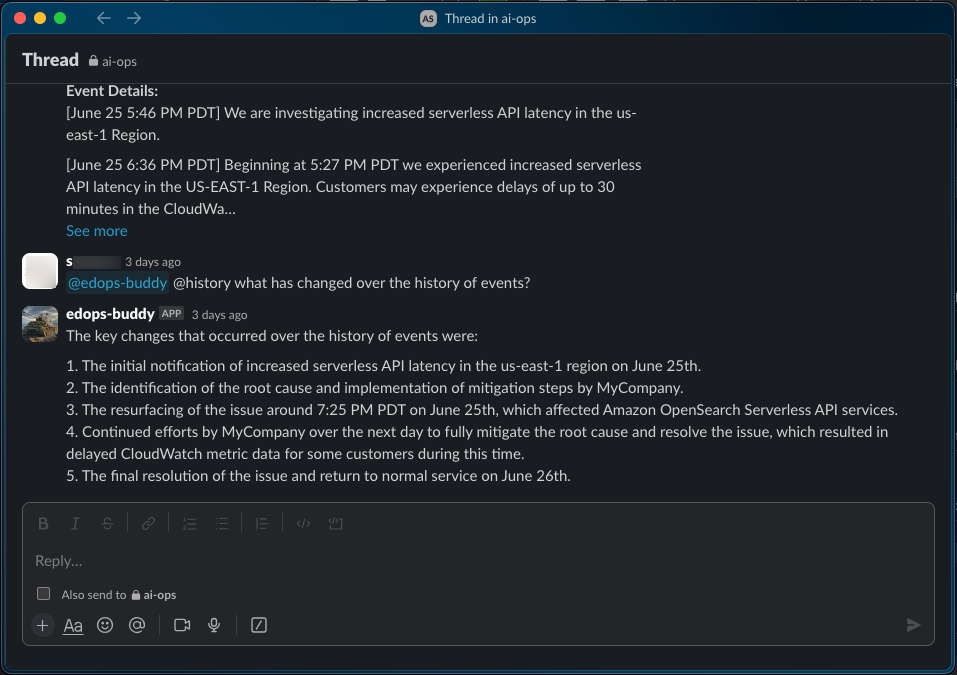Insert inline code formatting

(303, 524)
